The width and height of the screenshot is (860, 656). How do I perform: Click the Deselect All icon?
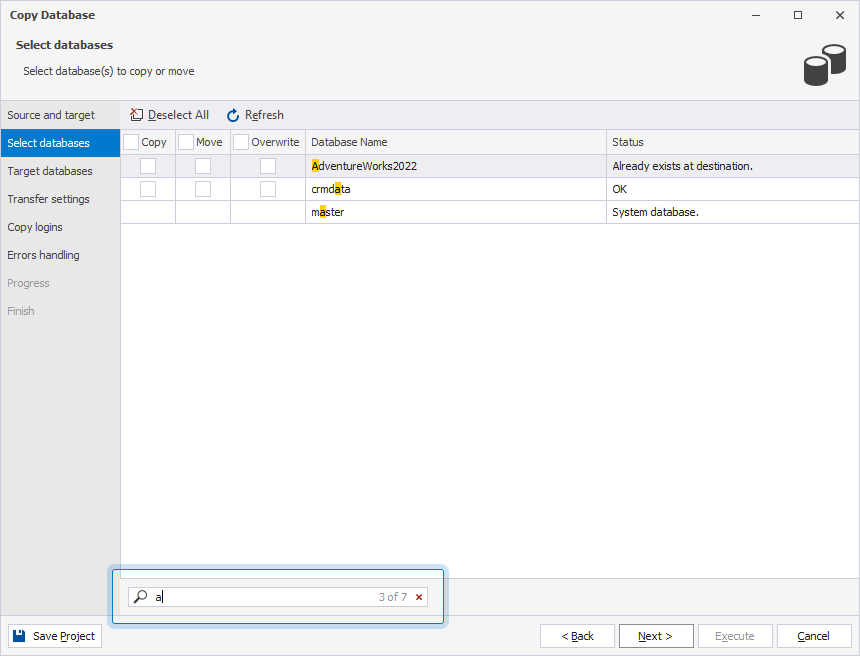tap(134, 115)
